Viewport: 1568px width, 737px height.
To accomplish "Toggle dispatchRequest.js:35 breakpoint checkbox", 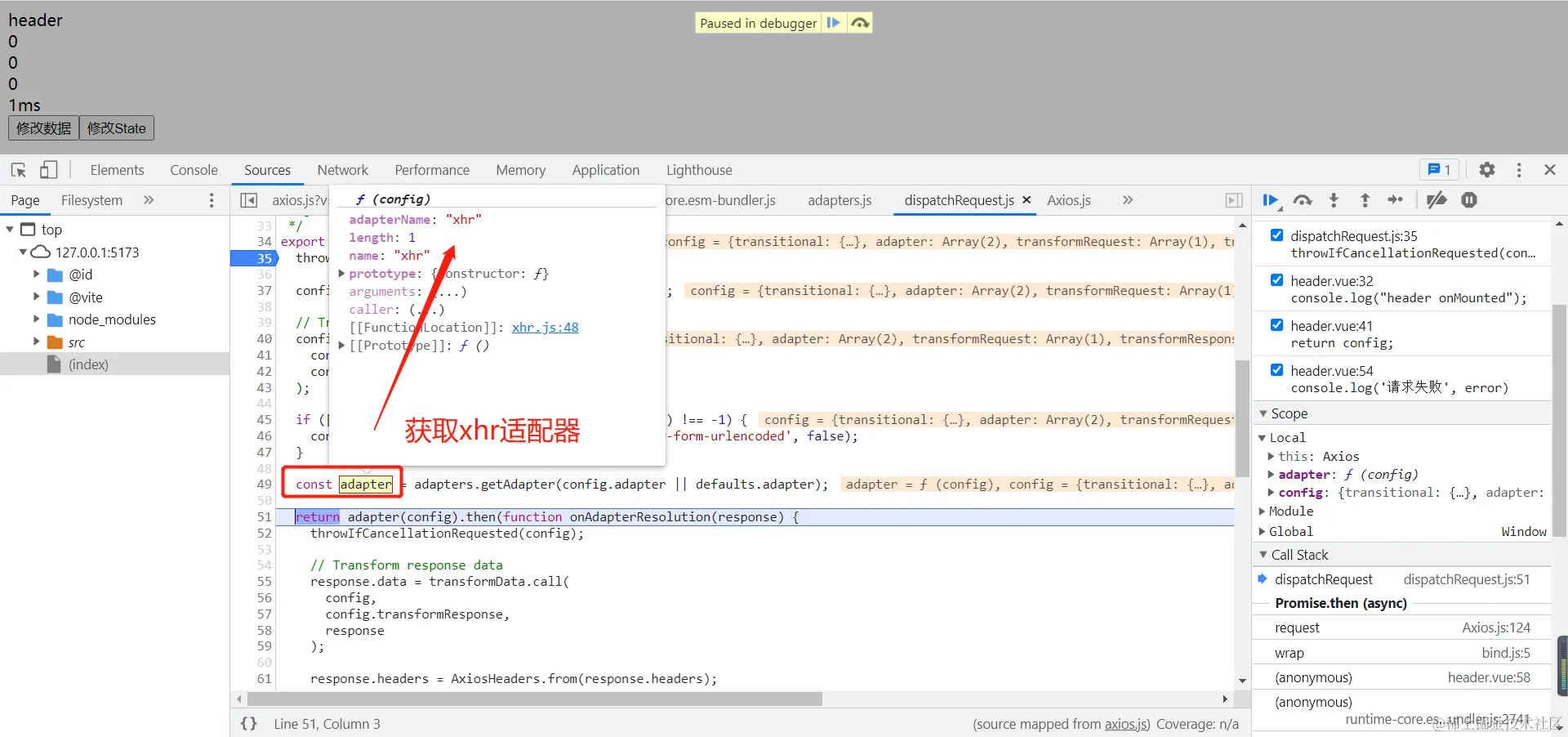I will pos(1277,235).
